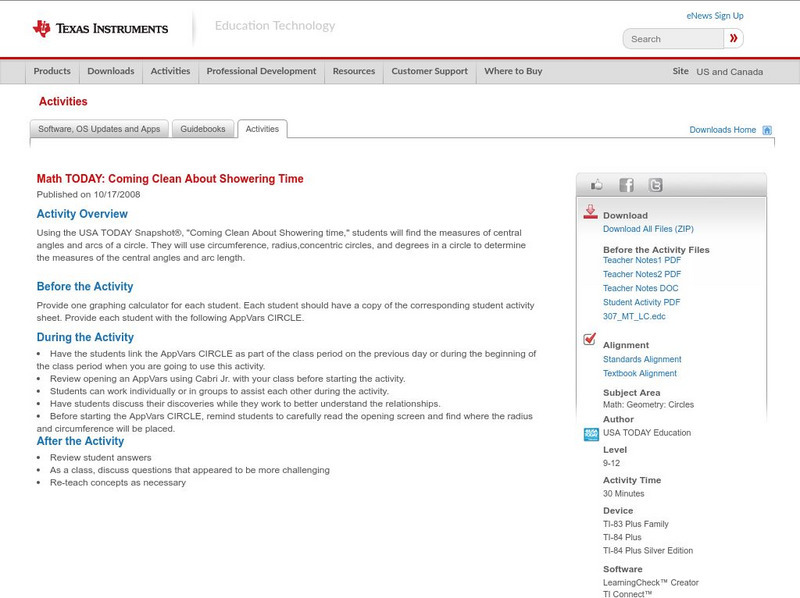Download the 307_MT_LC.edc file
800x598 pixels.
[634, 316]
